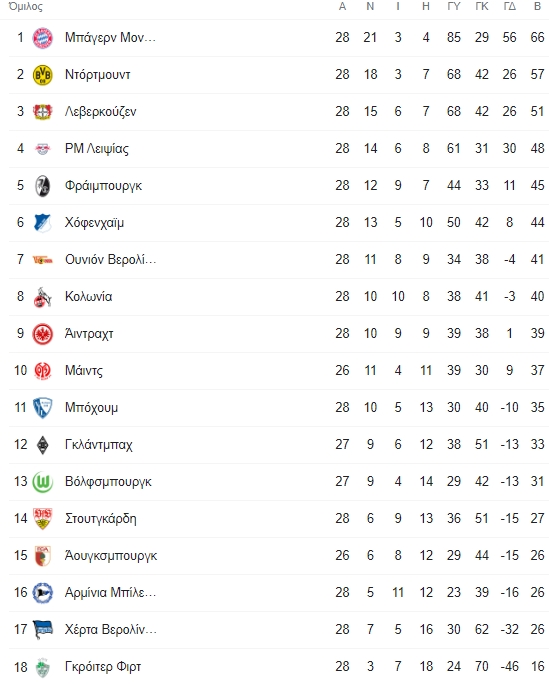The height and width of the screenshot is (684, 549).
Task: Click the Eintracht Frankfurt eagle logo
Action: click(43, 334)
